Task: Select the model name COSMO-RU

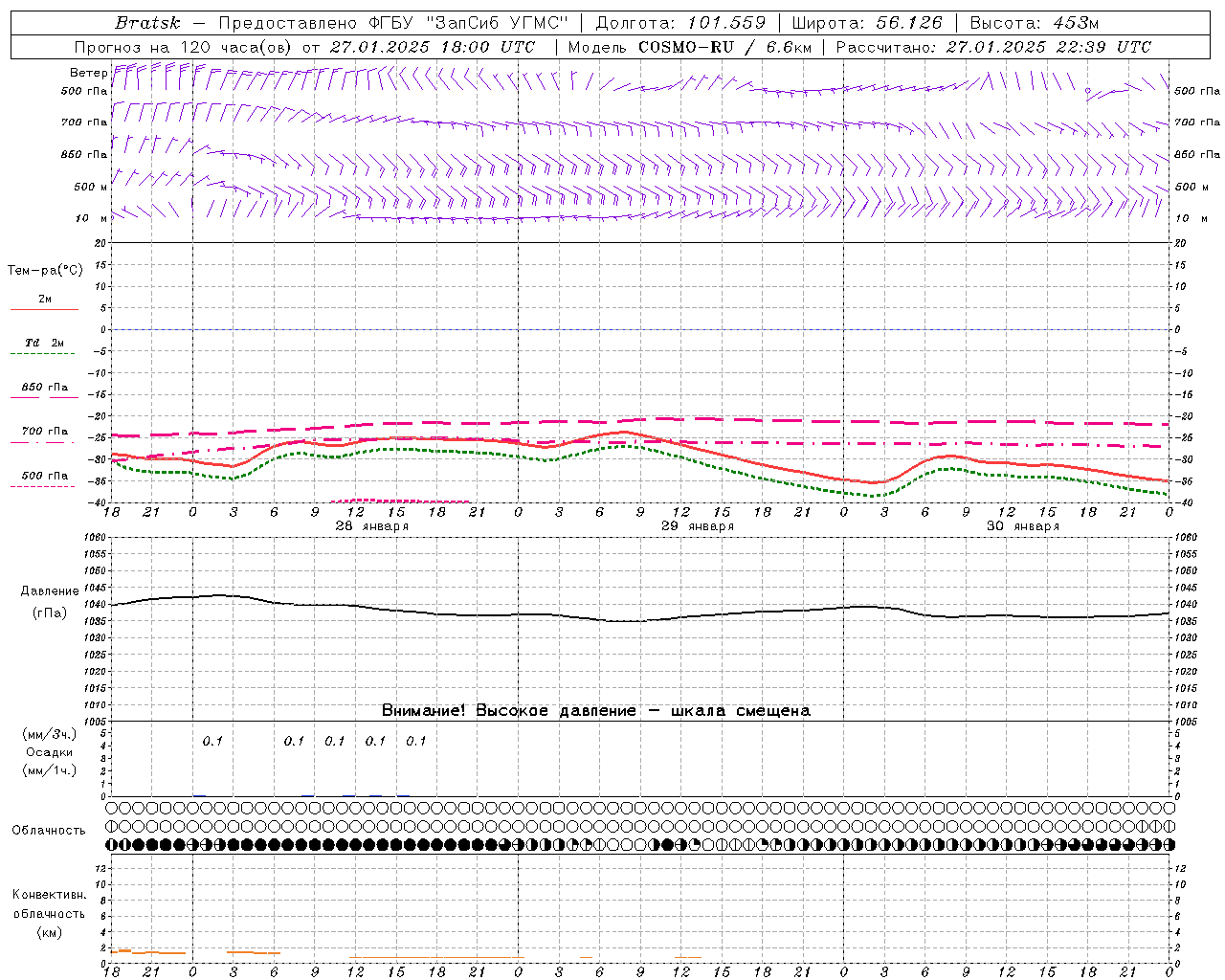Action: tap(685, 47)
